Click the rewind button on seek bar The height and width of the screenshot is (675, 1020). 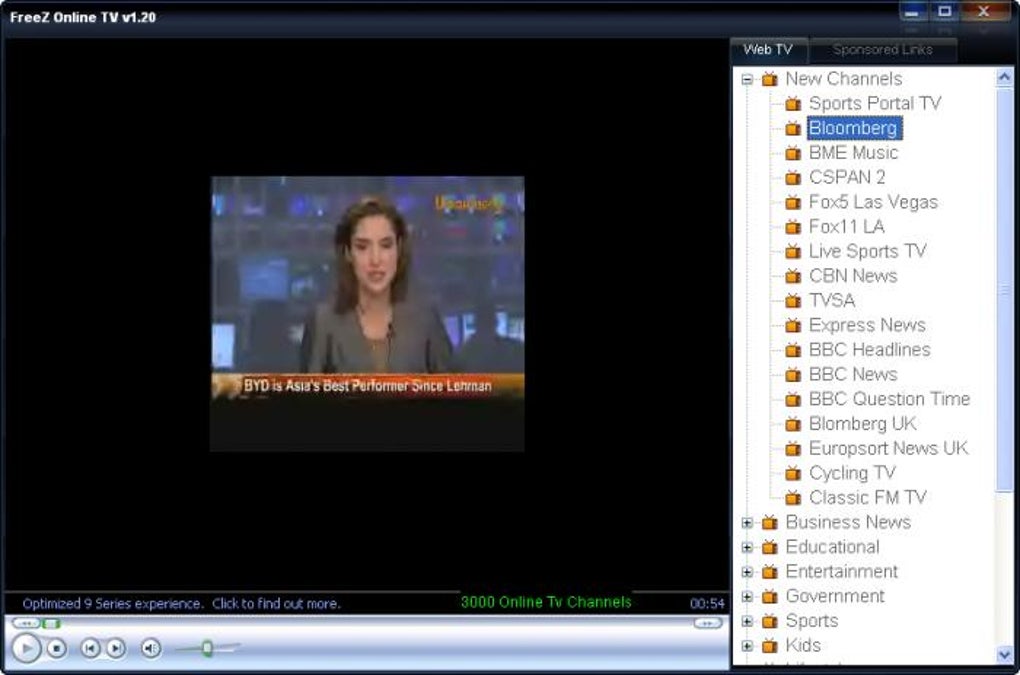click(x=26, y=624)
